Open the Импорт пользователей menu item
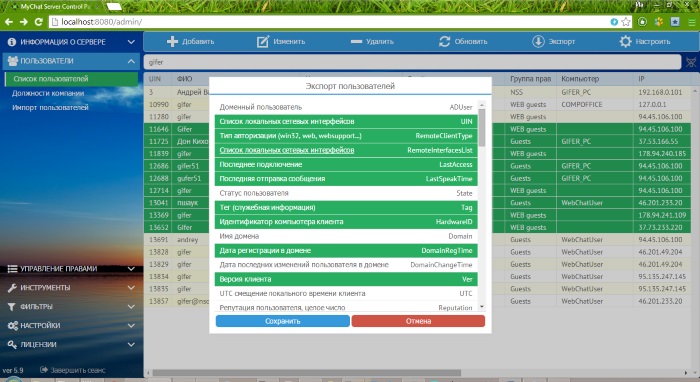The width and height of the screenshot is (700, 382). [50, 108]
